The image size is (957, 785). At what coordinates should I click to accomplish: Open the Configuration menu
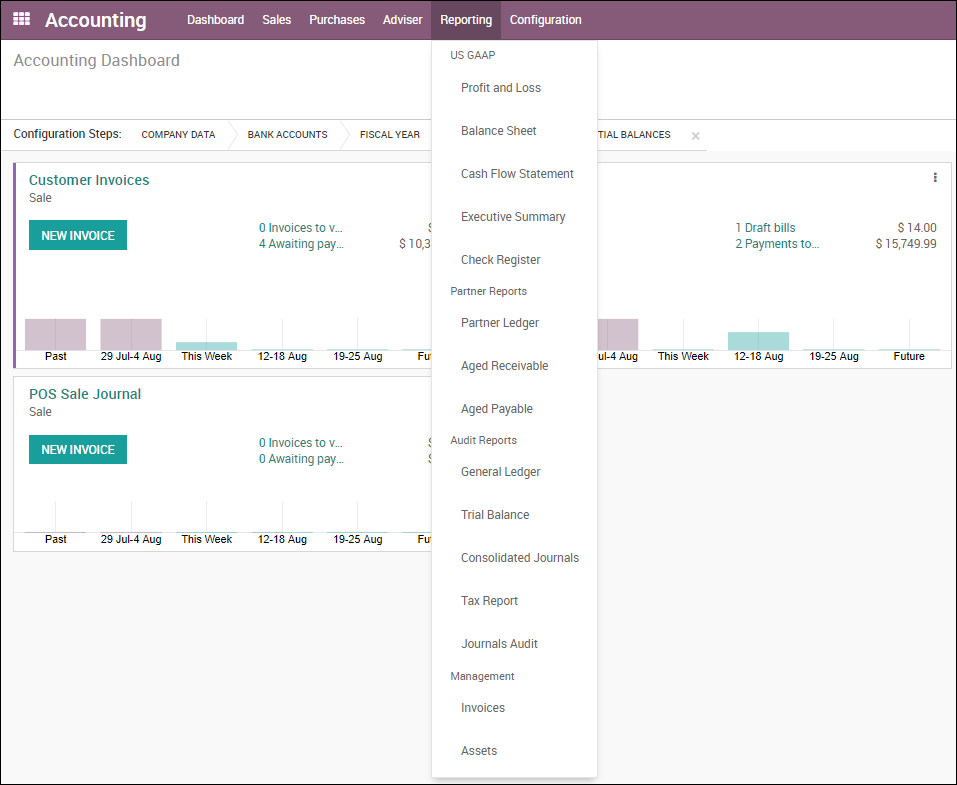(x=545, y=20)
